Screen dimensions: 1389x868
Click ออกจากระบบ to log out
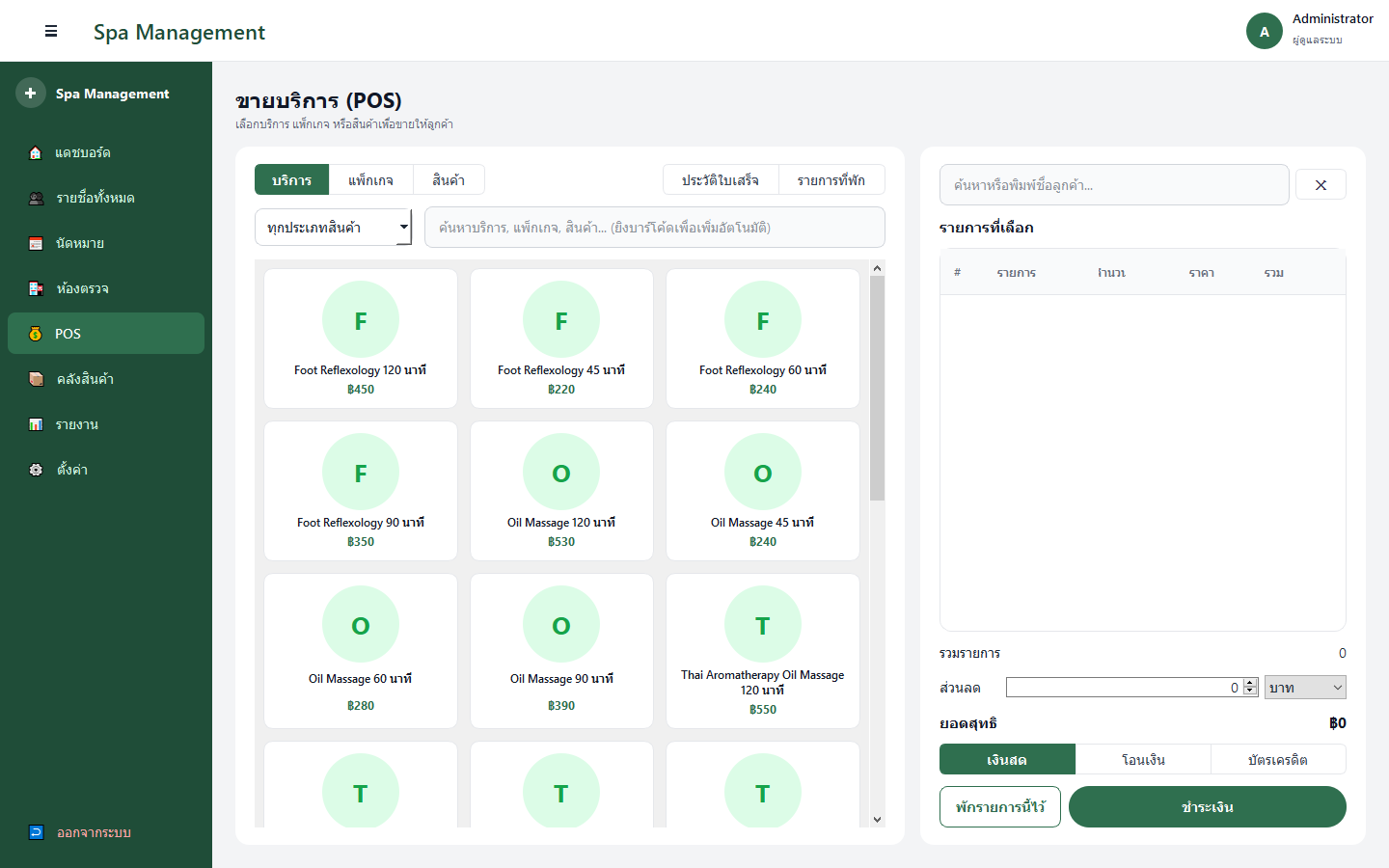click(106, 832)
